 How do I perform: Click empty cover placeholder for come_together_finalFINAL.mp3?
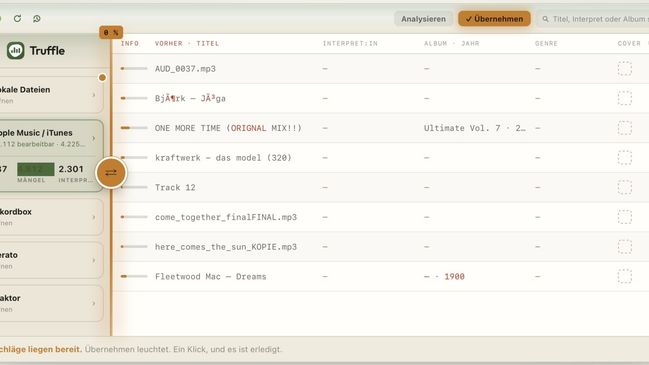(x=625, y=217)
